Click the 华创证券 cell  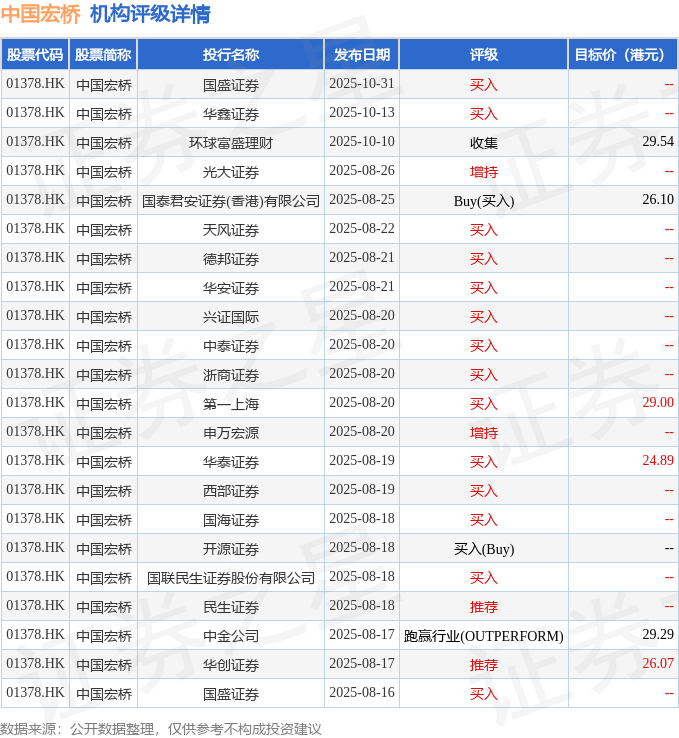231,665
